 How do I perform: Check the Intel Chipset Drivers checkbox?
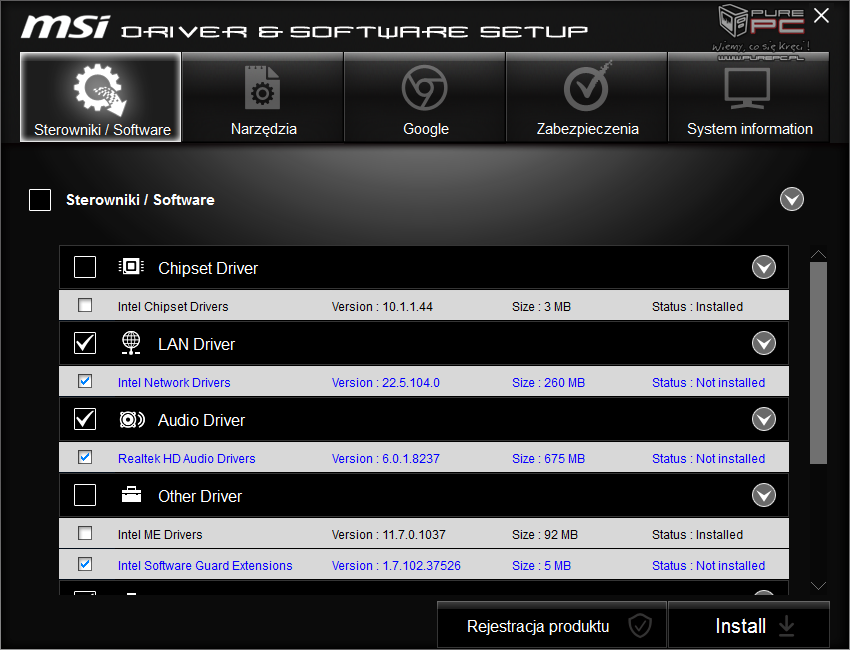coord(85,305)
